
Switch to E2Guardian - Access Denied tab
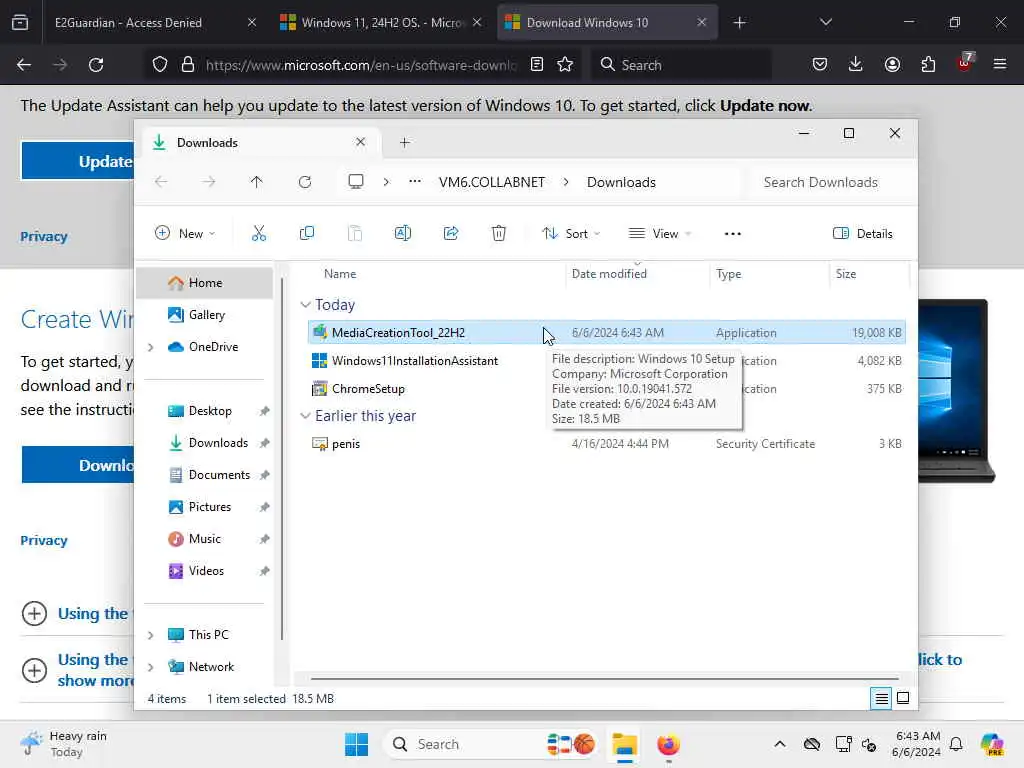154,23
